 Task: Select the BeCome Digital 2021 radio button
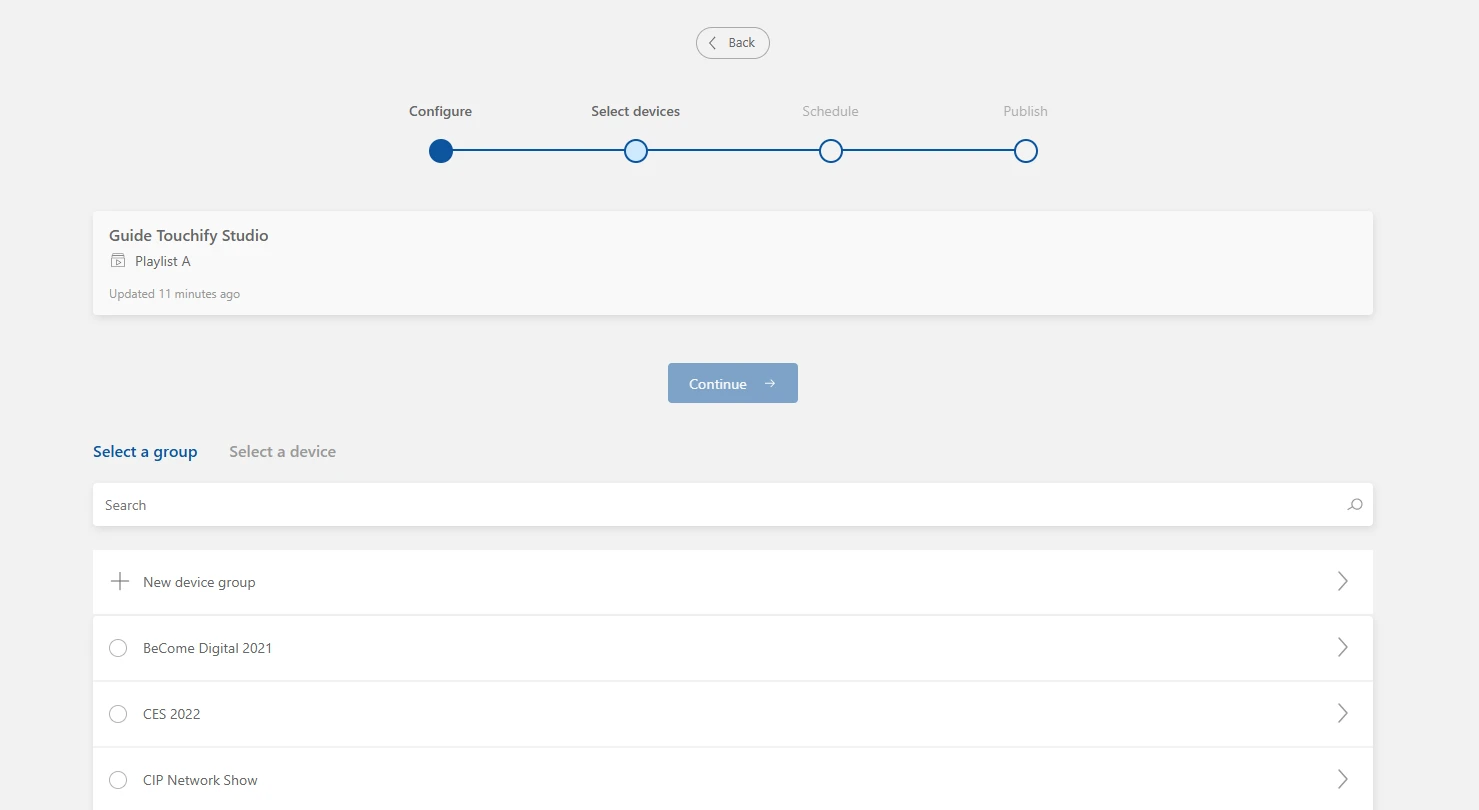[118, 648]
